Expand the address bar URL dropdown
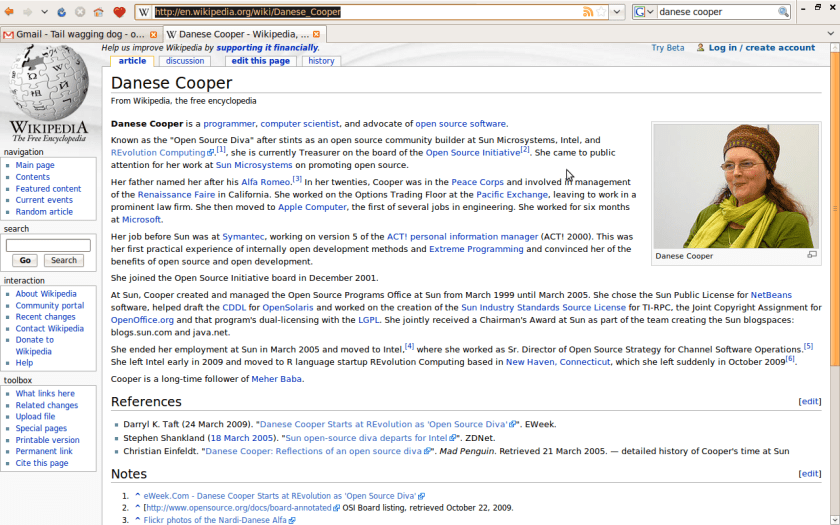The width and height of the screenshot is (840, 525). pyautogui.click(x=617, y=12)
